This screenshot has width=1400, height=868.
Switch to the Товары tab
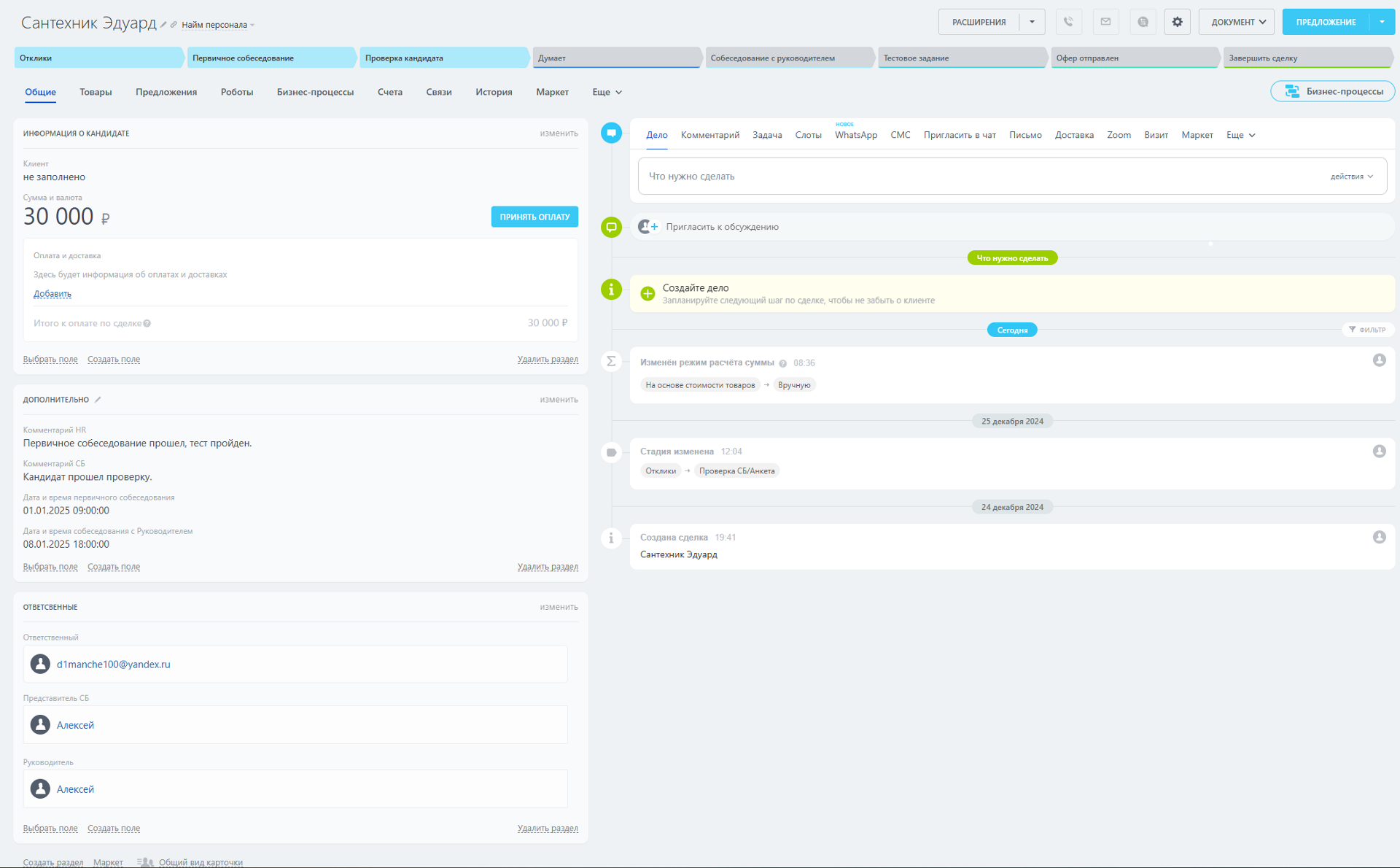click(96, 92)
